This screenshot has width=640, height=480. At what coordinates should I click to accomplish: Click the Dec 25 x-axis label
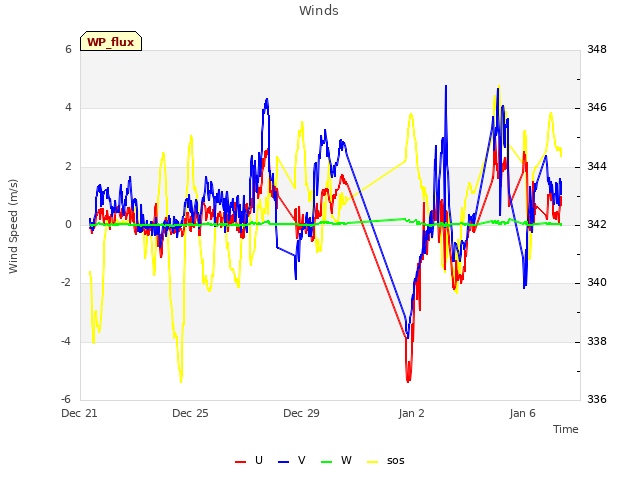pos(190,413)
